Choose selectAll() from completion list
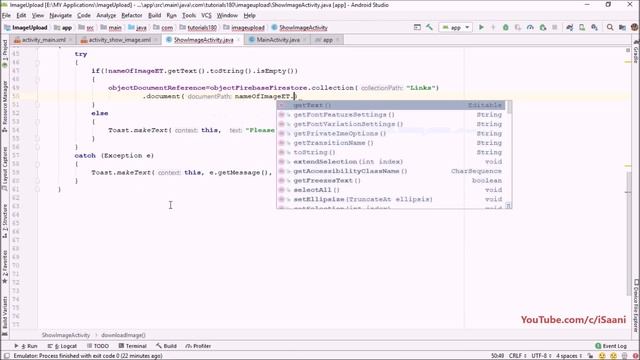 pyautogui.click(x=391, y=190)
